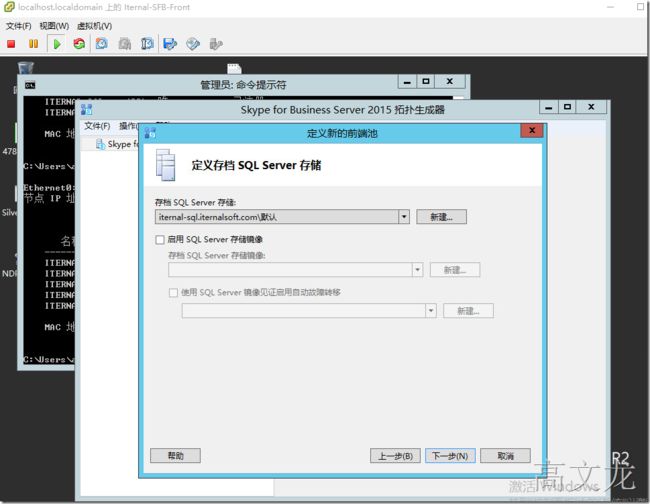This screenshot has height=504, width=650.
Task: Click the take snapshot toolbar icon
Action: click(102, 44)
